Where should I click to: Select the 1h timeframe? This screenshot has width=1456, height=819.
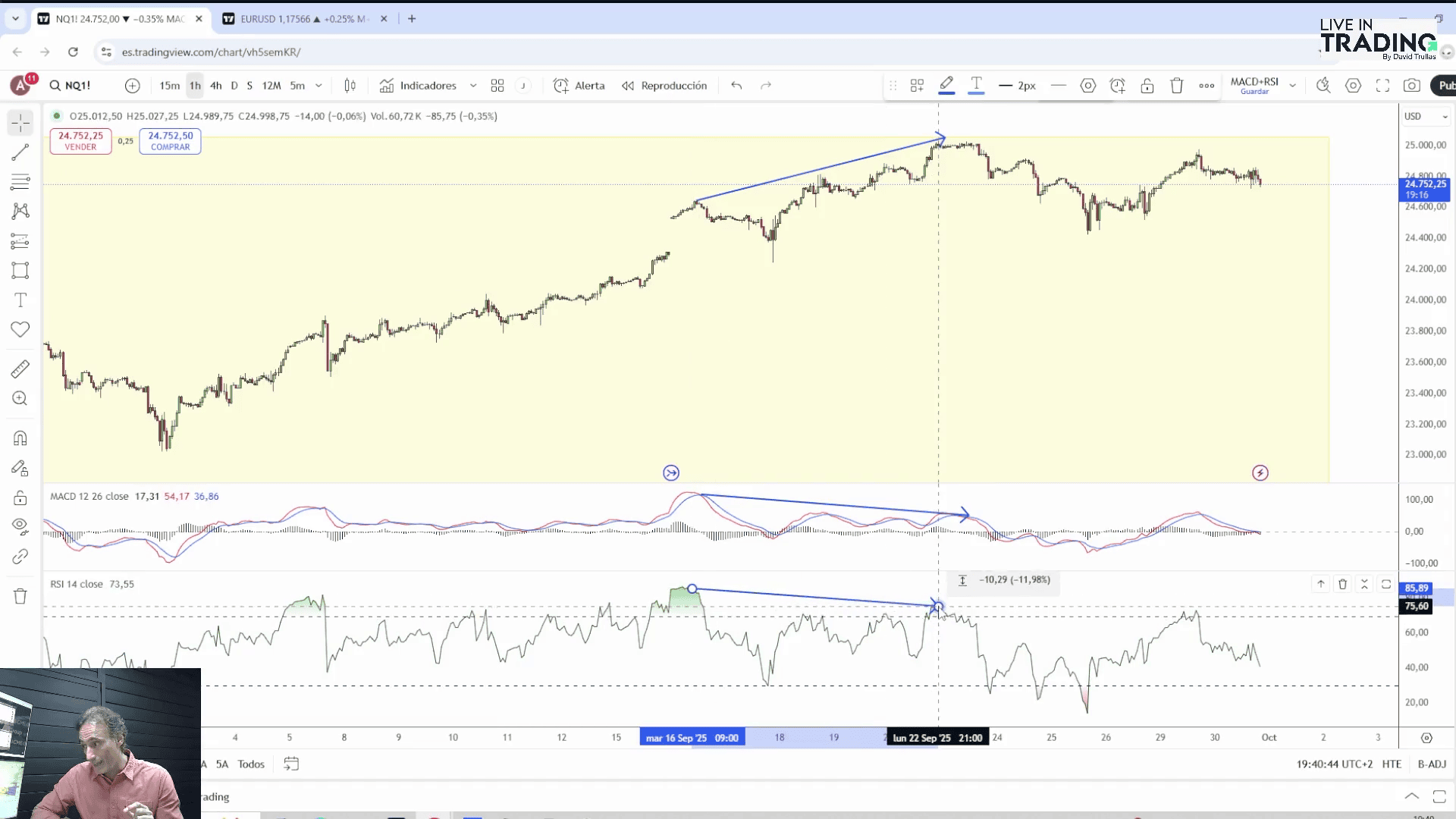(x=195, y=86)
